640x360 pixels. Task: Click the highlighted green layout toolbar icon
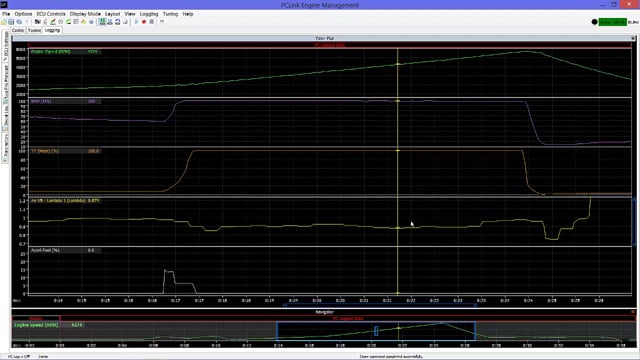pyautogui.click(x=102, y=22)
